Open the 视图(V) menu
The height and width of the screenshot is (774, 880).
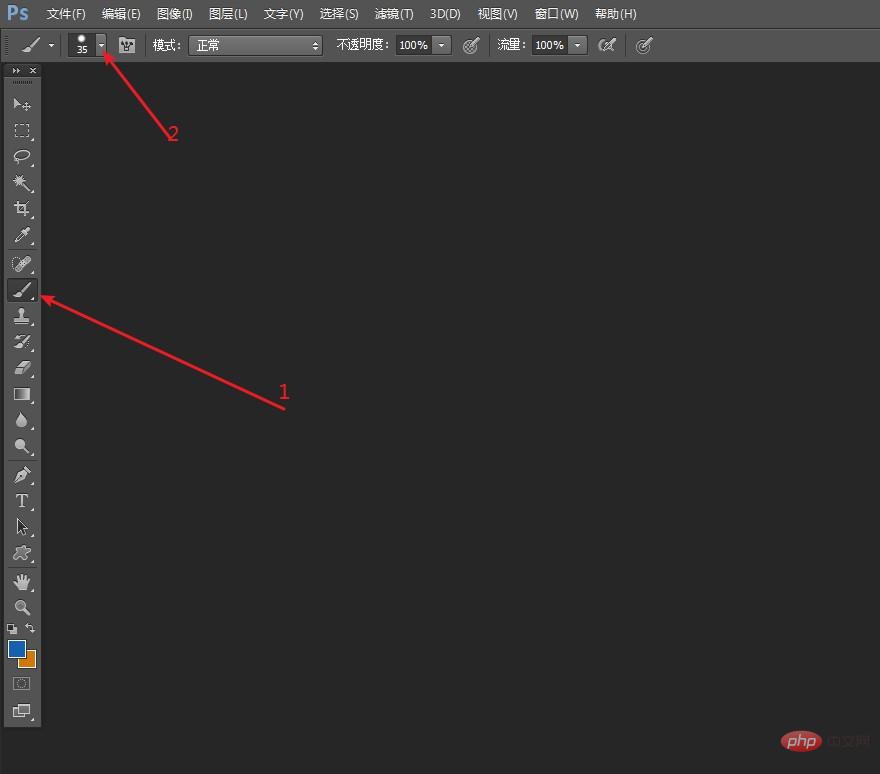click(498, 14)
